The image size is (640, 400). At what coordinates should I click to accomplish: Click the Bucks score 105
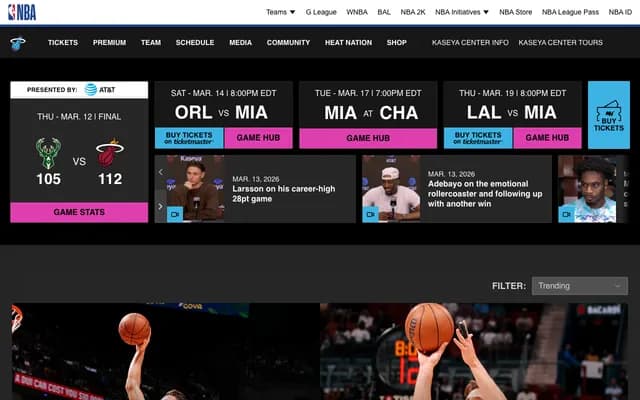pyautogui.click(x=49, y=179)
